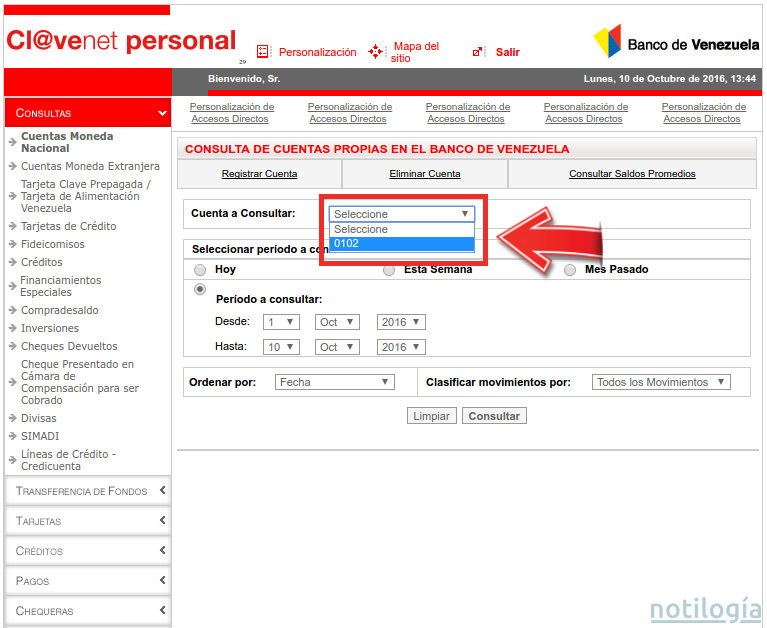Image resolution: width=767 pixels, height=628 pixels.
Task: Select the Esta Semana radio button
Action: coord(389,270)
